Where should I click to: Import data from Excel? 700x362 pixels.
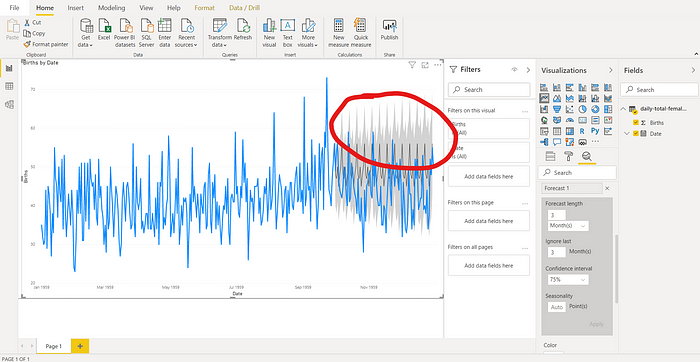click(104, 29)
